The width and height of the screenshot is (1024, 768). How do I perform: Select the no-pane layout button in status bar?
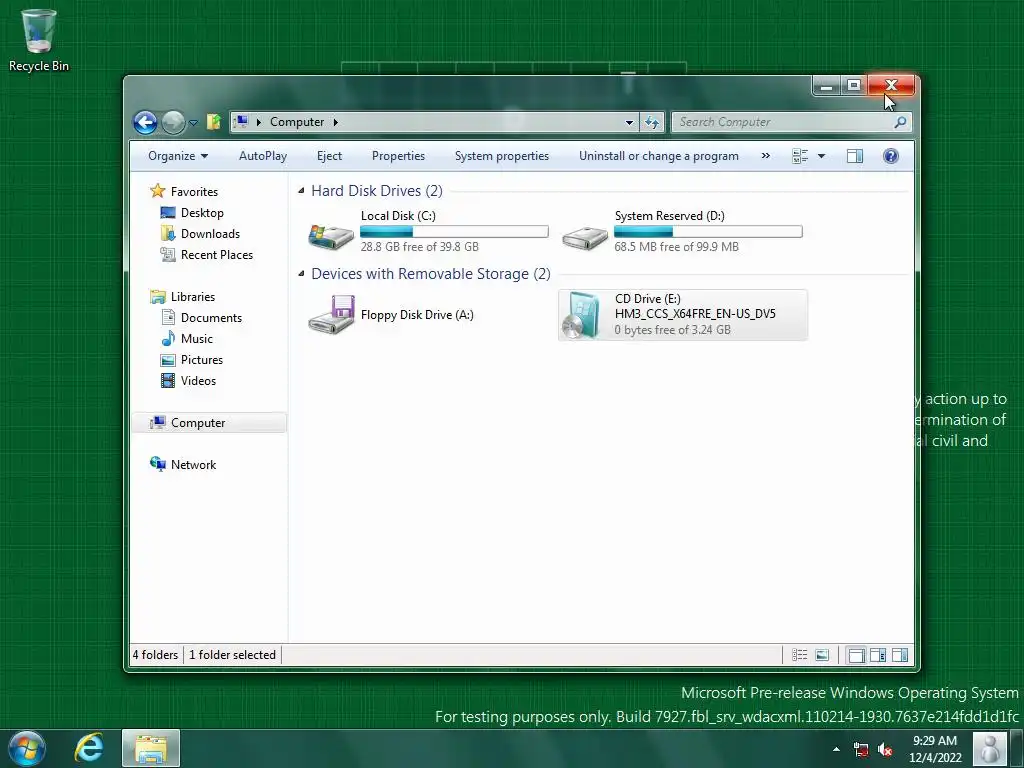(x=856, y=655)
